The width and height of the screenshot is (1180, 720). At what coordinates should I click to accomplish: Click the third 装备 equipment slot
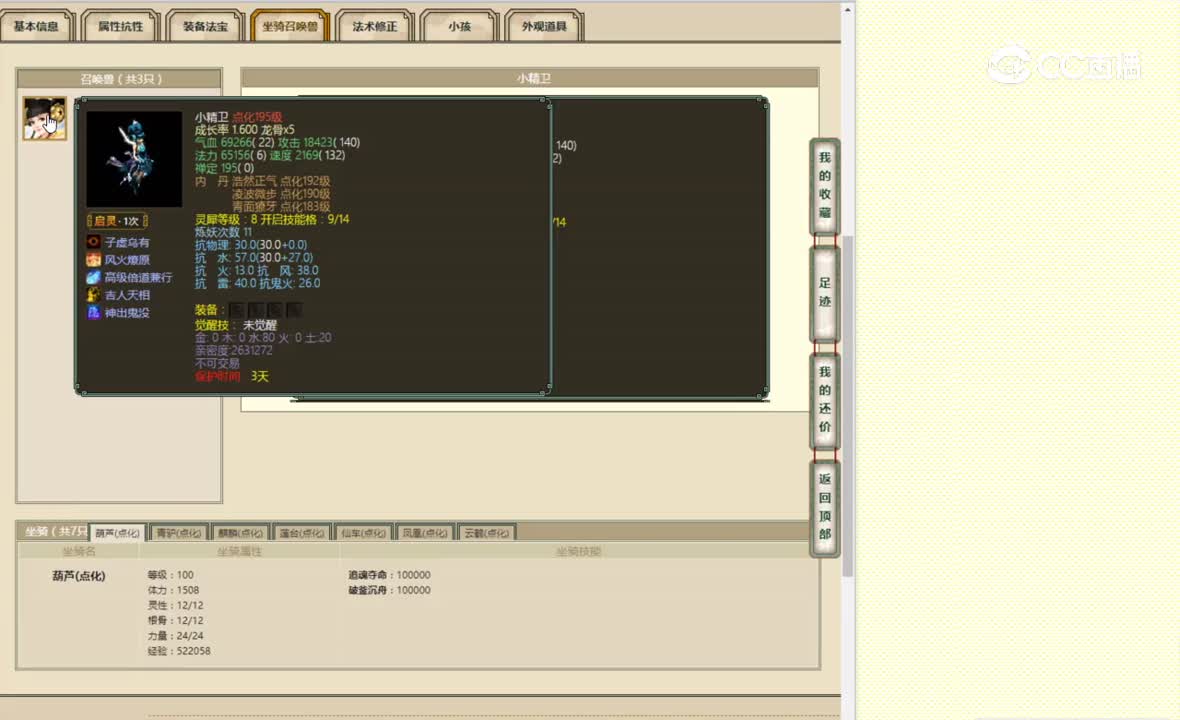point(275,310)
